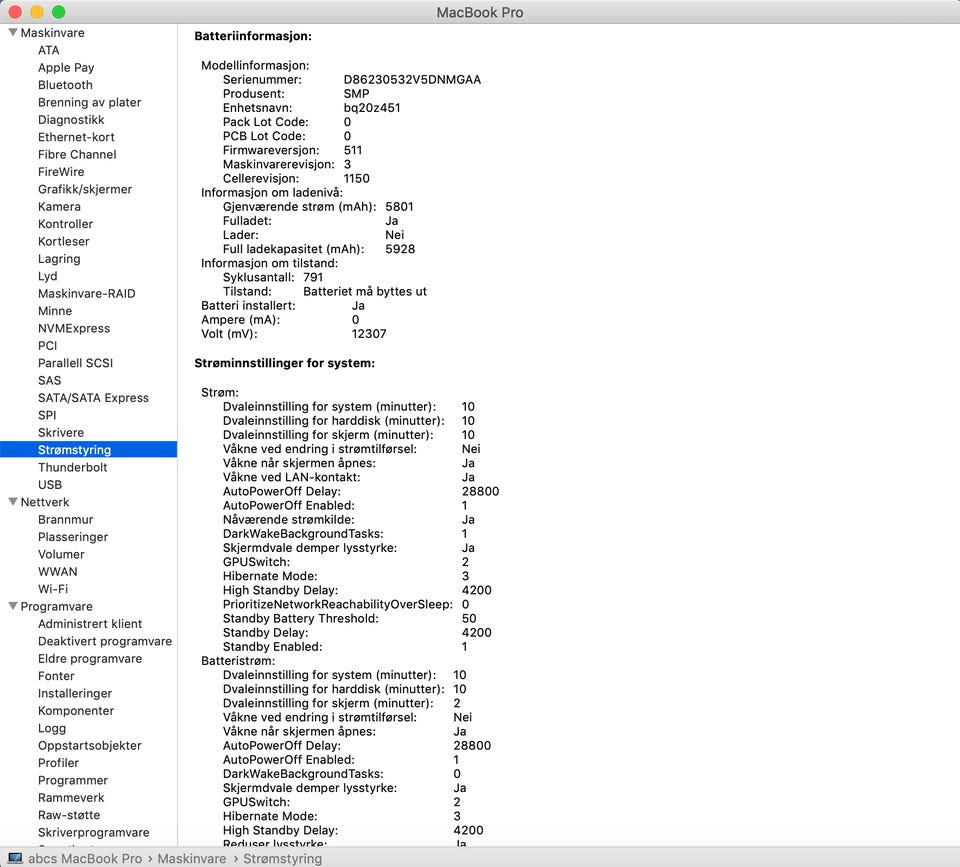Select Fibre Channel entry

point(77,154)
